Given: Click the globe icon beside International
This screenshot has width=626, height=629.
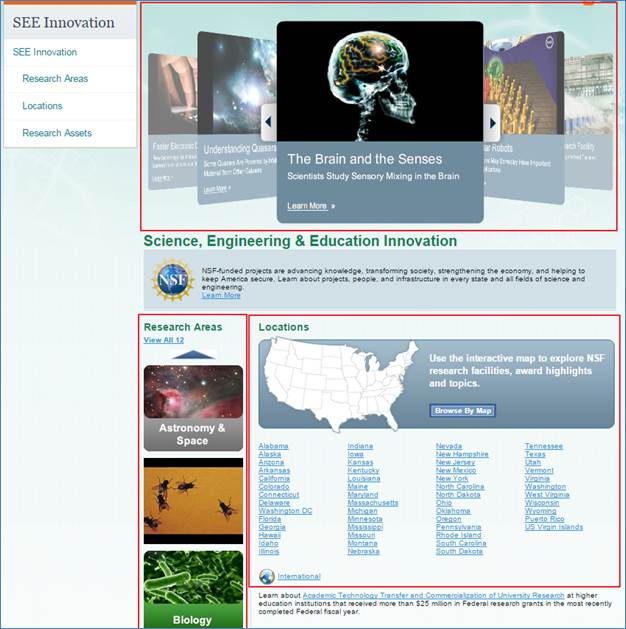Looking at the screenshot, I should (266, 576).
